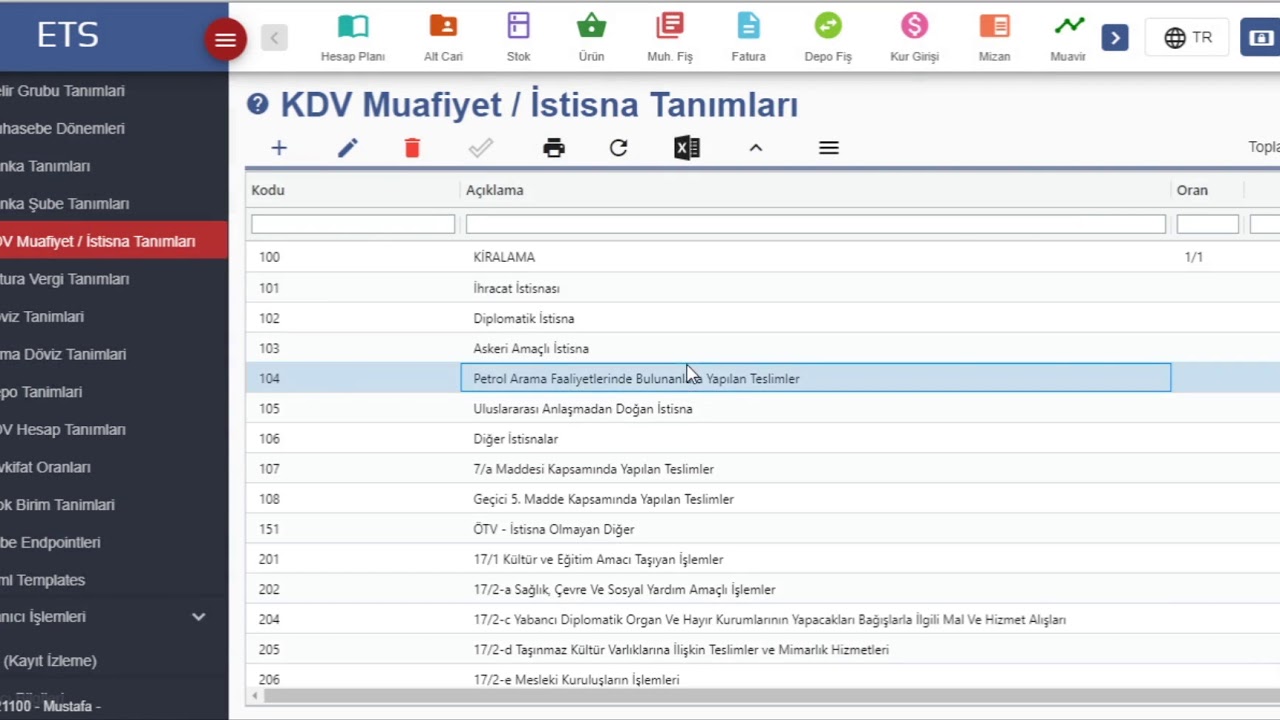The height and width of the screenshot is (720, 1280).
Task: Click the Oran filter input
Action: click(1207, 224)
